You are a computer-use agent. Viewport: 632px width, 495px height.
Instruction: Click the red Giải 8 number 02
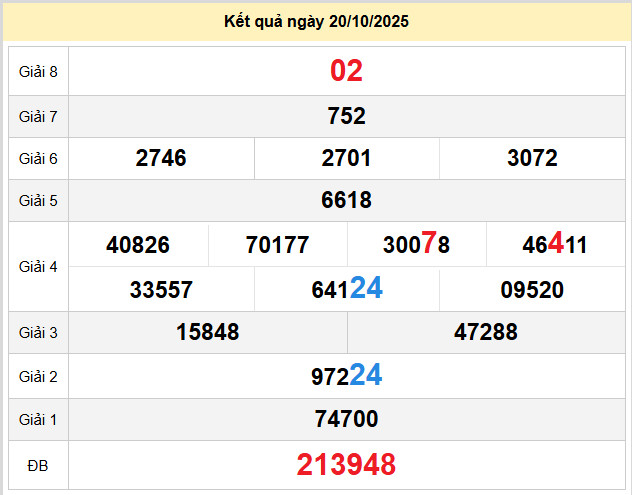[x=346, y=71]
